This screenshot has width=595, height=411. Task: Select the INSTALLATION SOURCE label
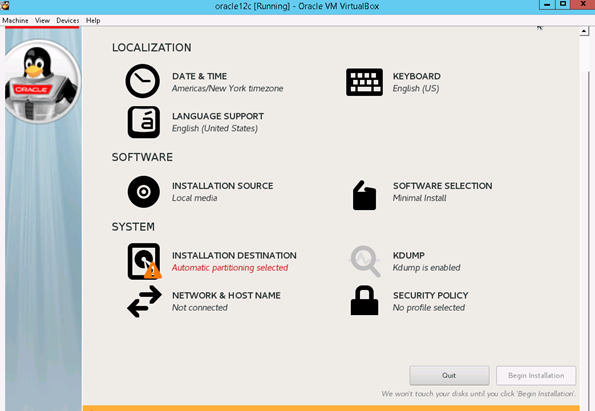point(222,186)
